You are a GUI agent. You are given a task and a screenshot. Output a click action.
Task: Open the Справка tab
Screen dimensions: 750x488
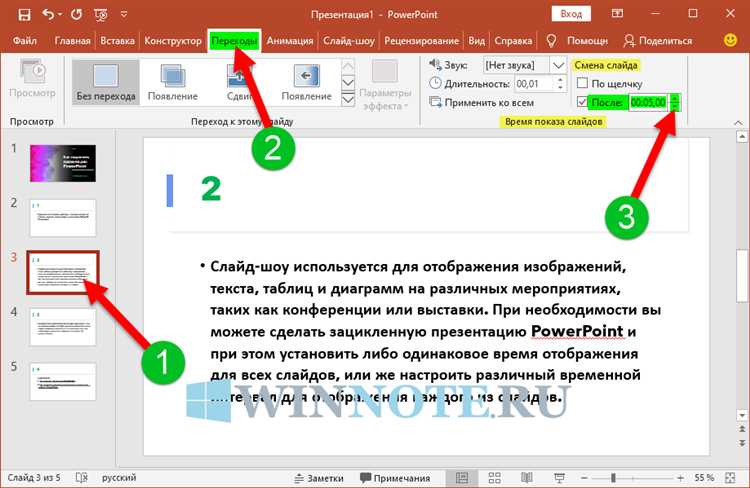pos(513,41)
